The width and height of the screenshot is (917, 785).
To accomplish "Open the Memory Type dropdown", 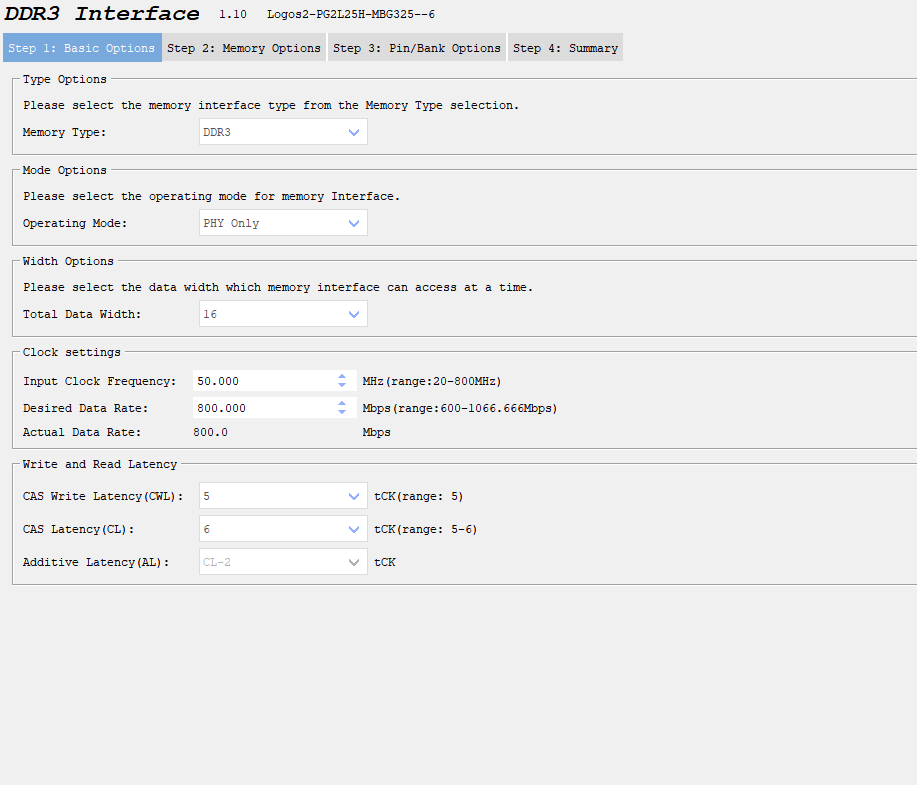I will click(283, 132).
